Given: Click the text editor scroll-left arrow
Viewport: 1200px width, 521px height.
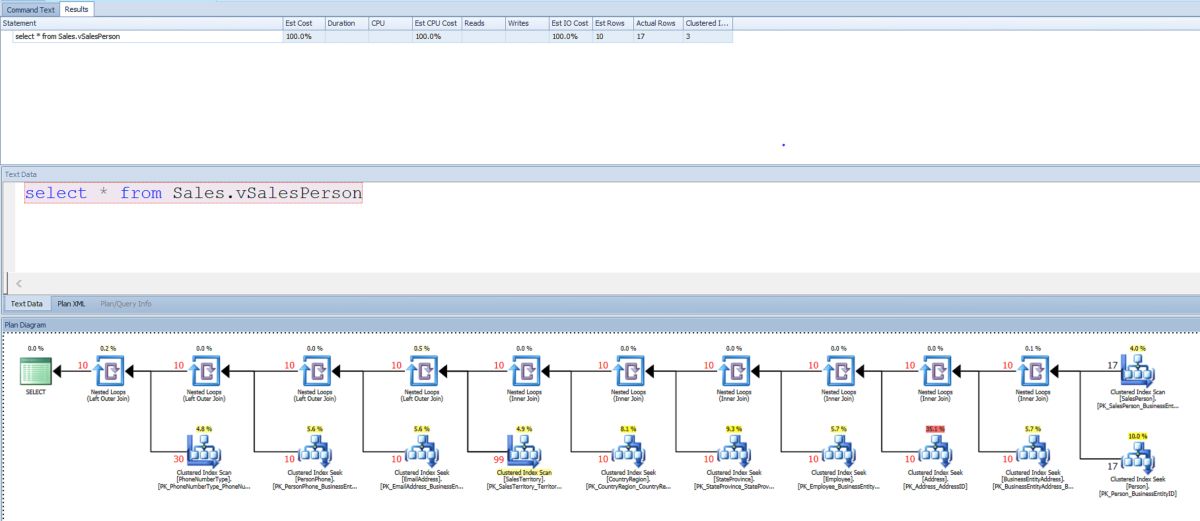Looking at the screenshot, I should (x=18, y=284).
